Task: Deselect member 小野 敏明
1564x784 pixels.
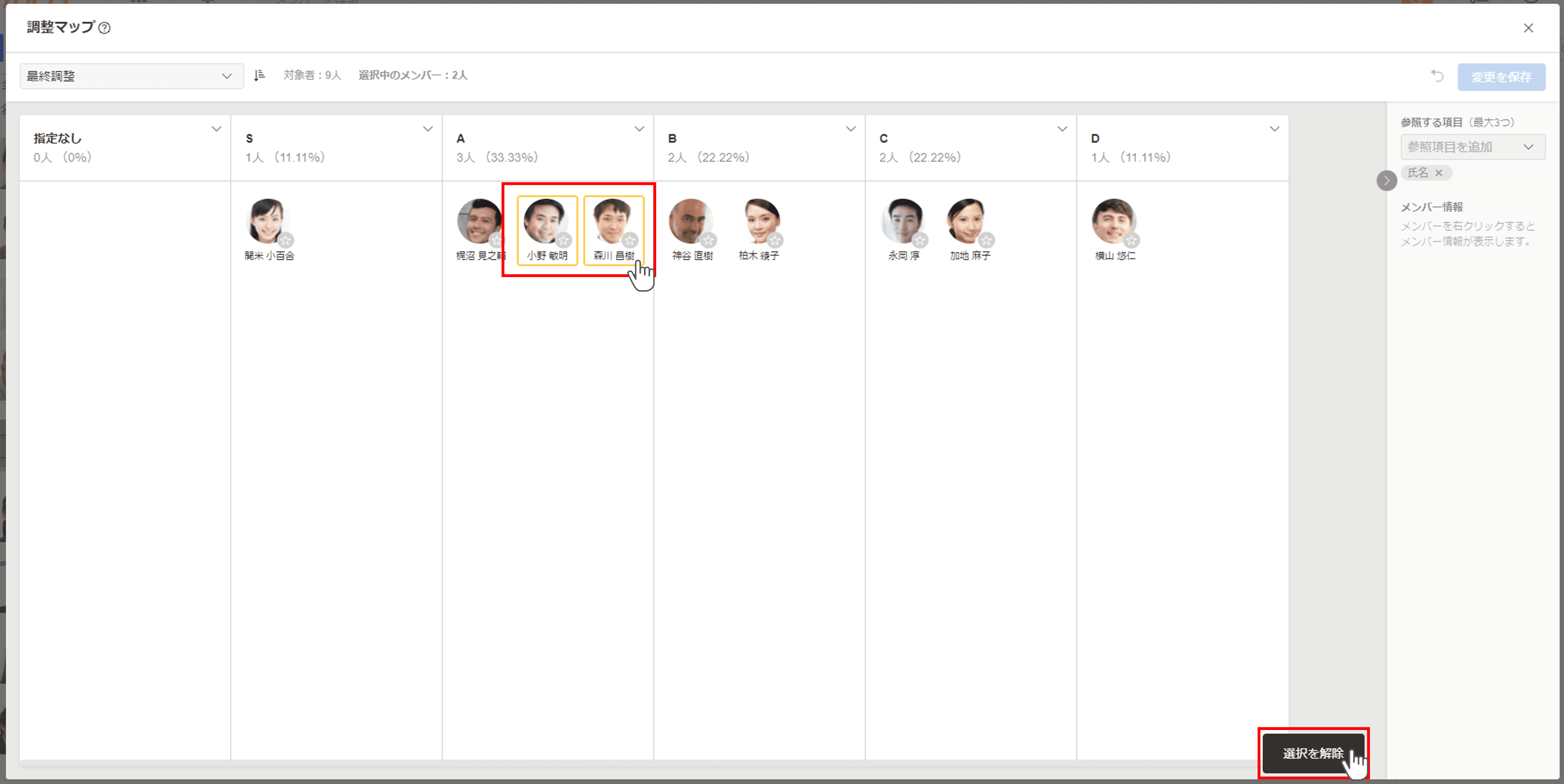Action: tap(547, 230)
